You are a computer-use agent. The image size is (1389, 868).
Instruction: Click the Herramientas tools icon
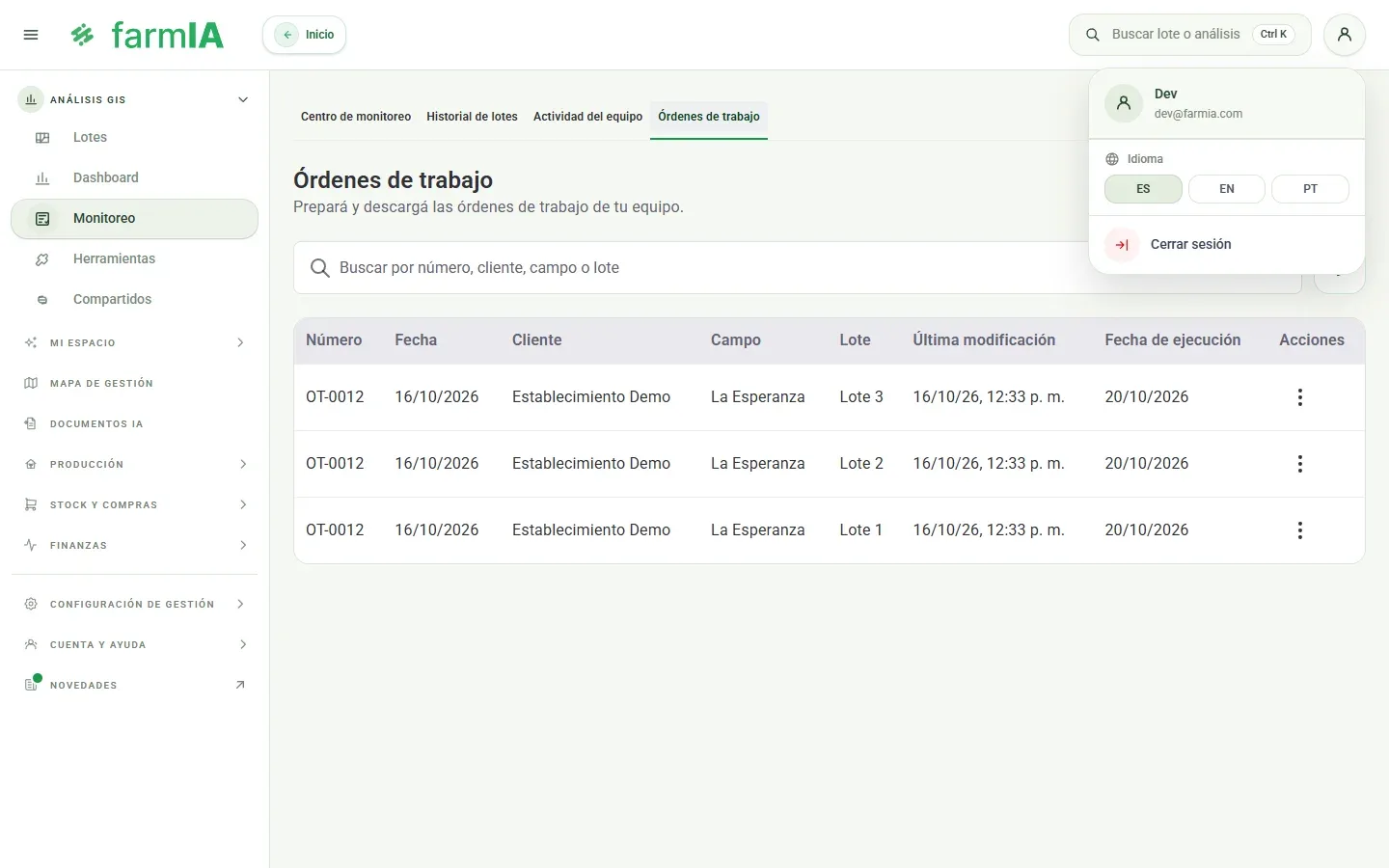point(42,259)
